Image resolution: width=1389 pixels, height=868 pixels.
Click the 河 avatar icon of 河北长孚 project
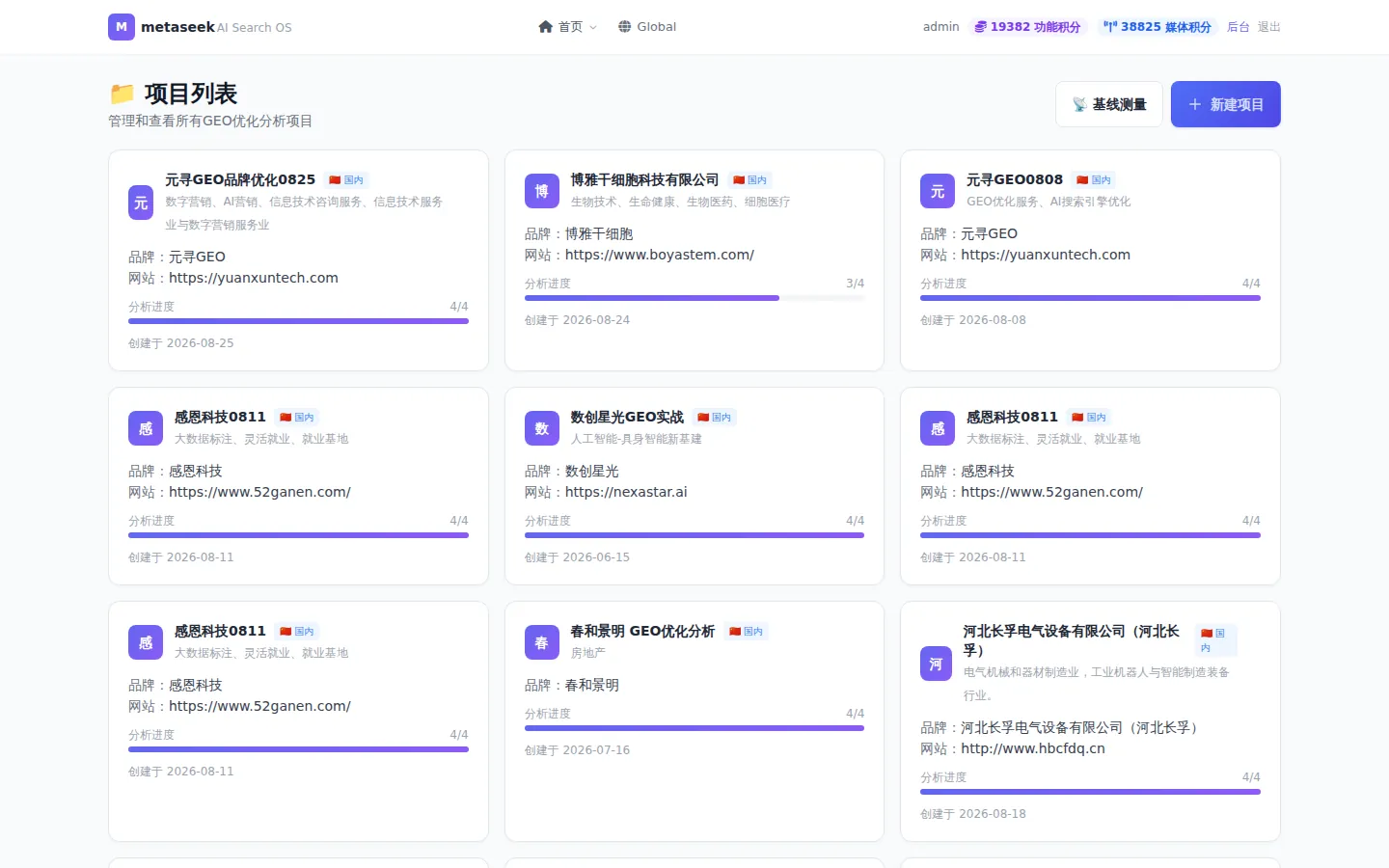coord(936,664)
